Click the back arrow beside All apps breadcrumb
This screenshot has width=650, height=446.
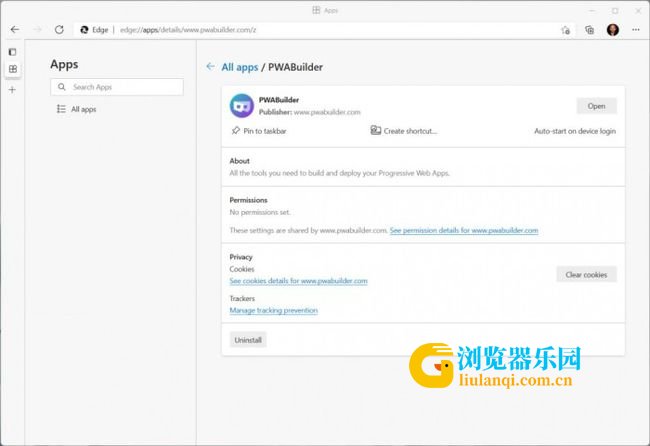click(211, 66)
